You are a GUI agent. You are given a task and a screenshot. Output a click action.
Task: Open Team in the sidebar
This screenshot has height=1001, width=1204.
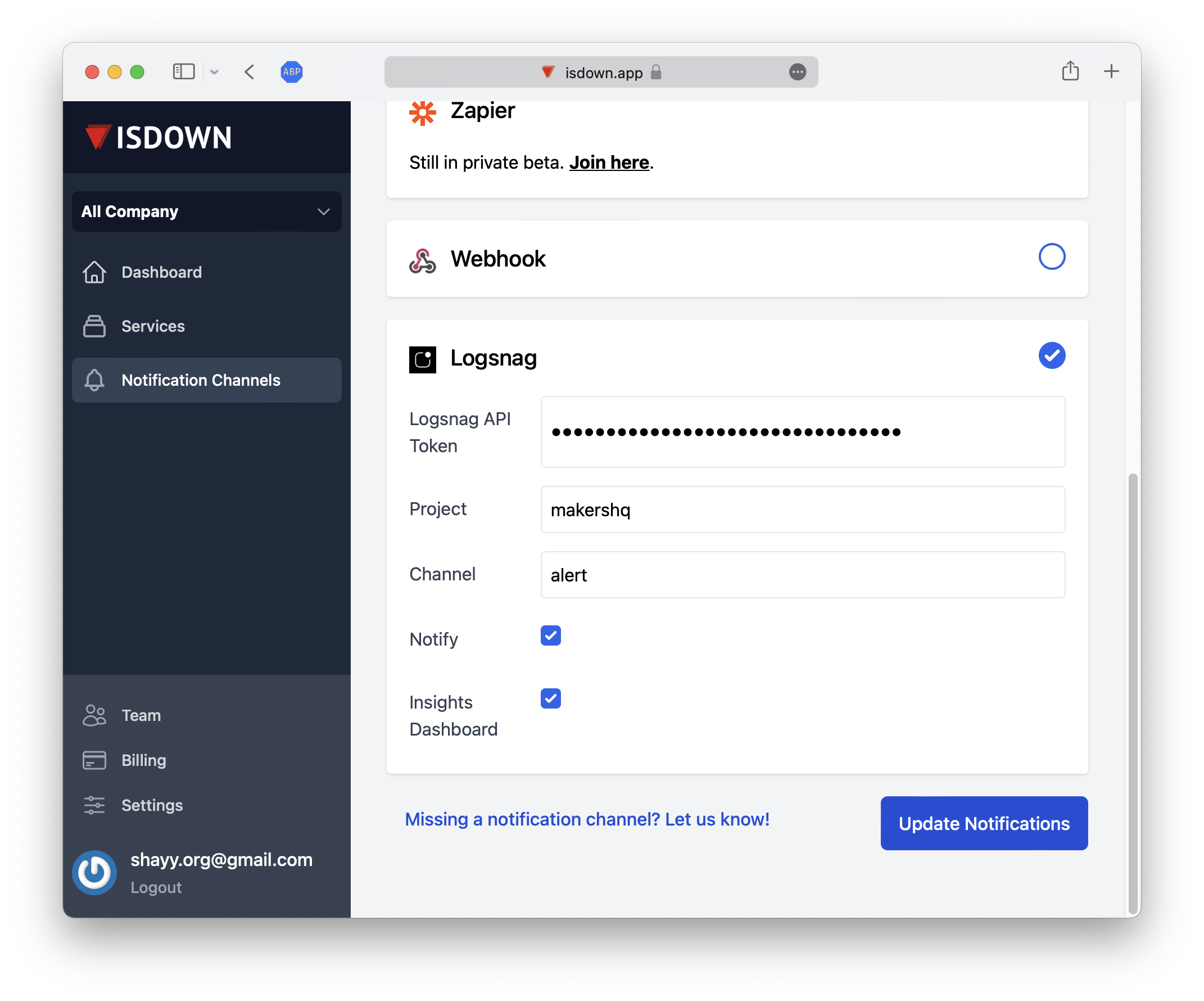coord(206,715)
